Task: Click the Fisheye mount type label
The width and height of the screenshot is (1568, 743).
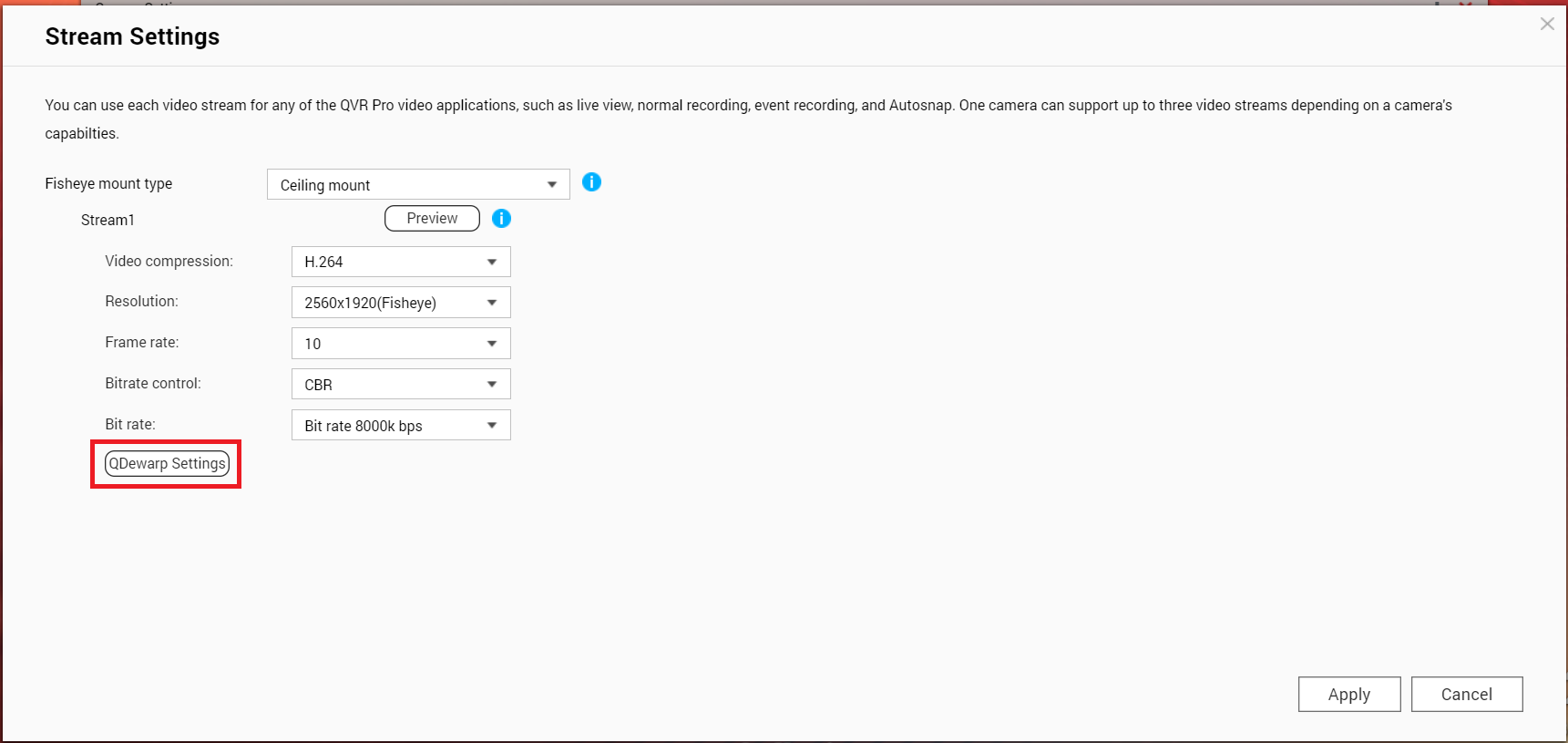Action: tap(108, 184)
